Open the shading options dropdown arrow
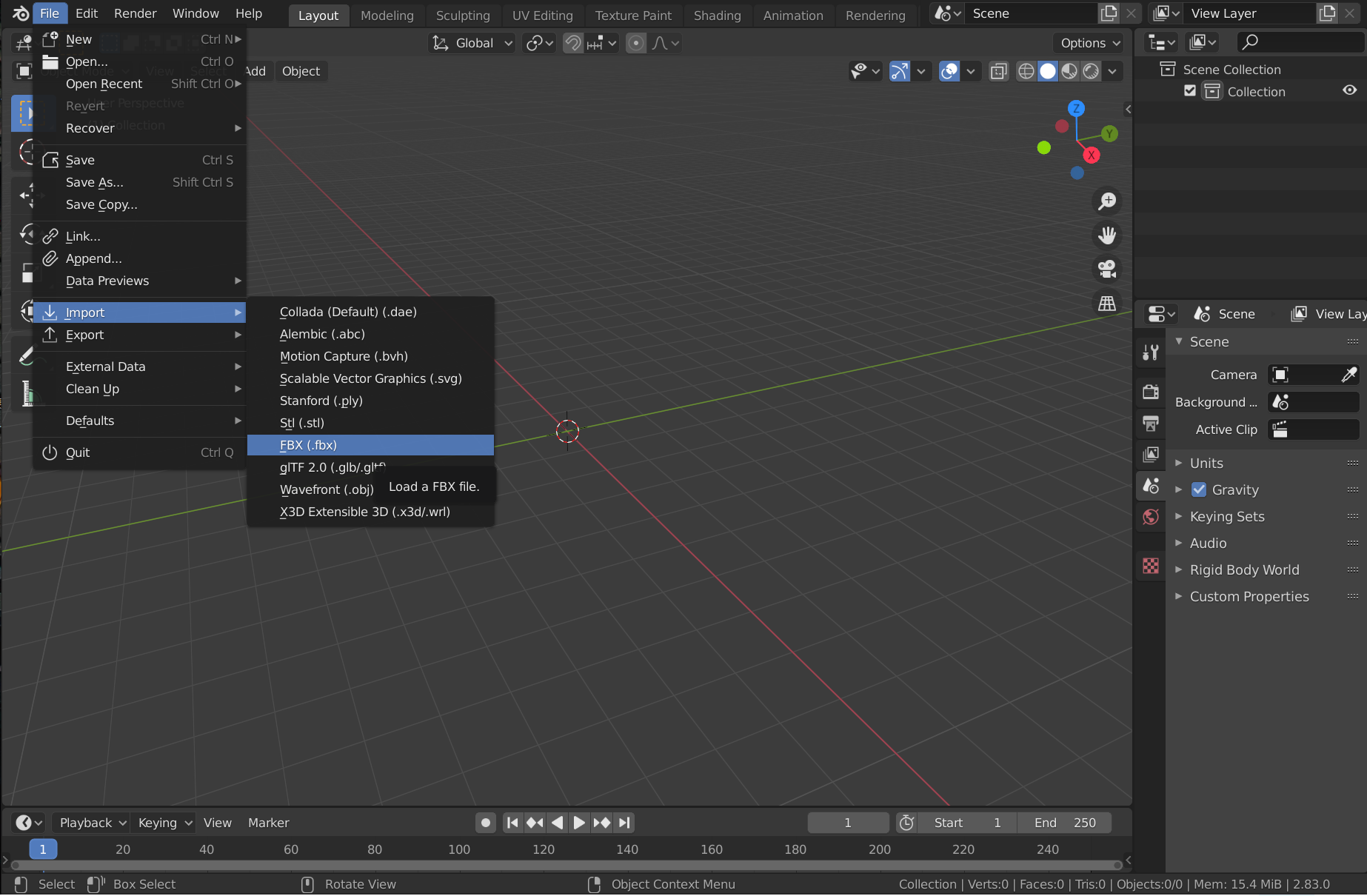Screen dimensions: 1367x896 [1112, 71]
